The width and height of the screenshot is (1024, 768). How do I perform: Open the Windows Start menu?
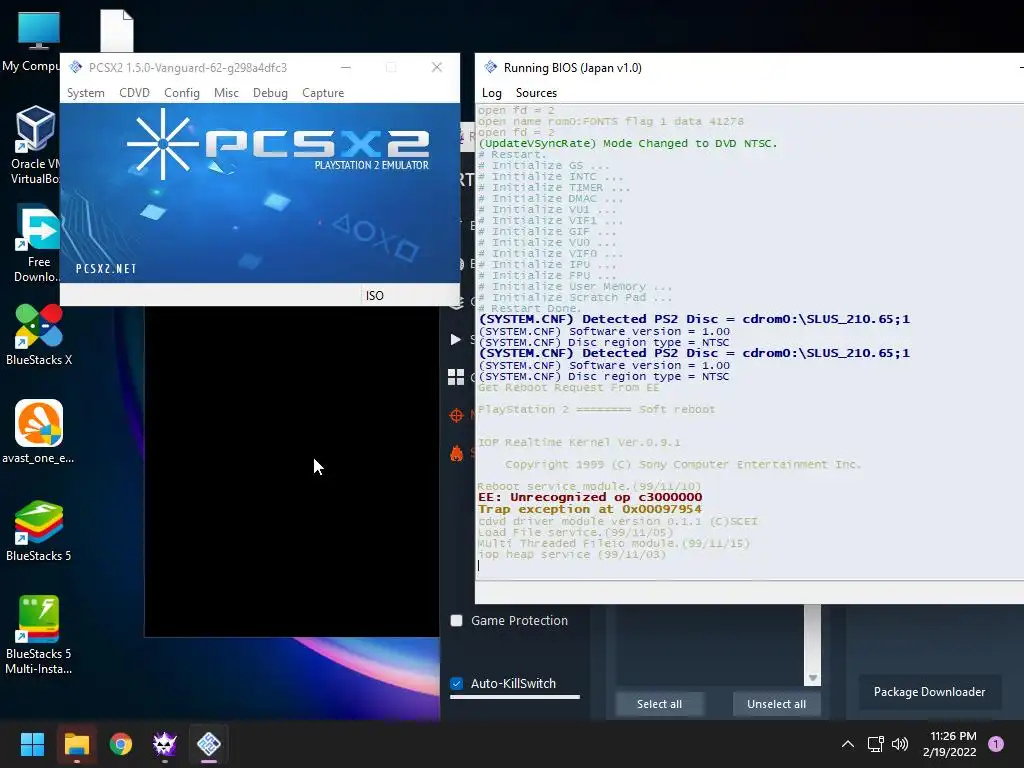click(32, 744)
